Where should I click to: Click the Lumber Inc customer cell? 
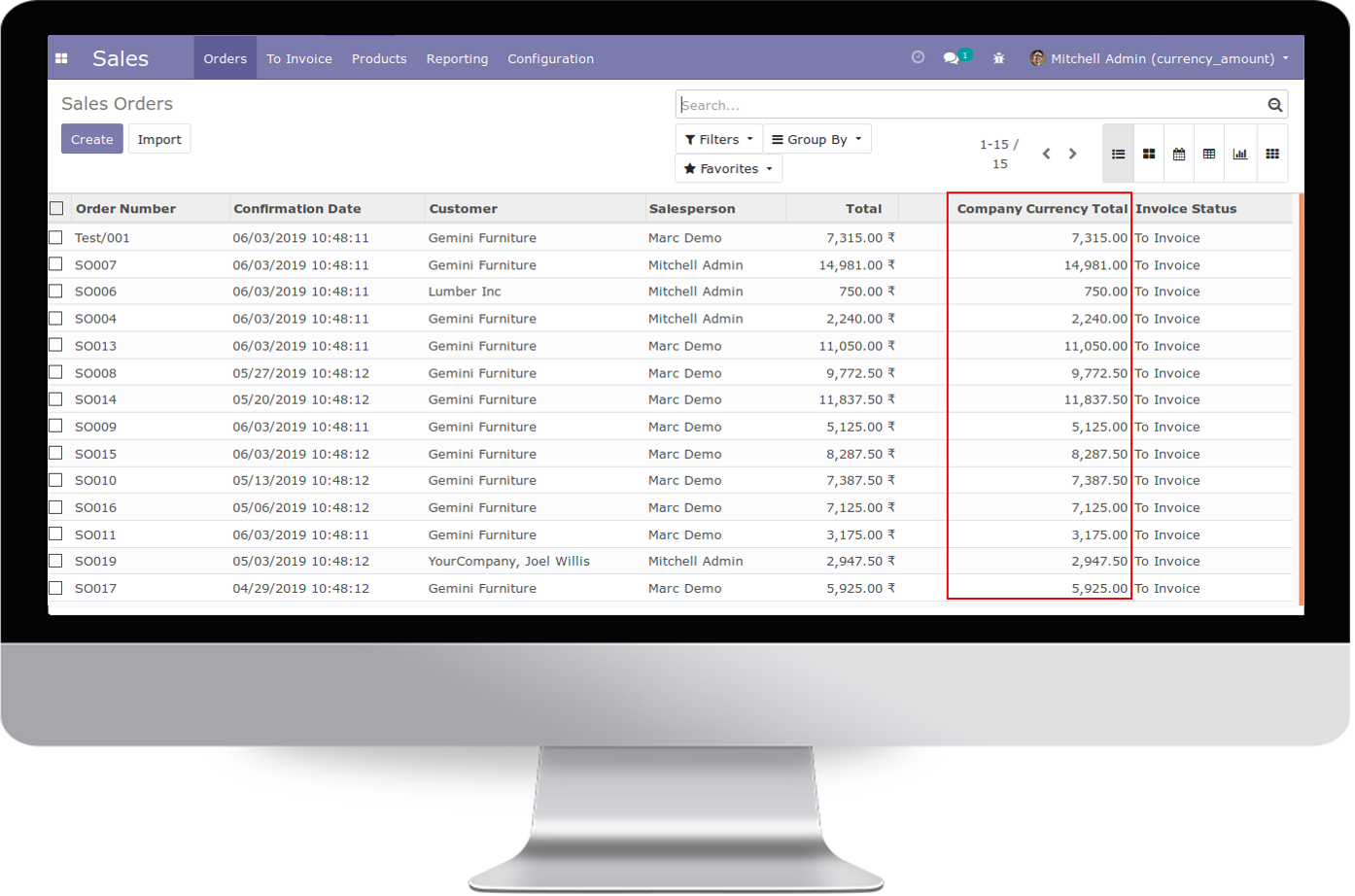465,291
